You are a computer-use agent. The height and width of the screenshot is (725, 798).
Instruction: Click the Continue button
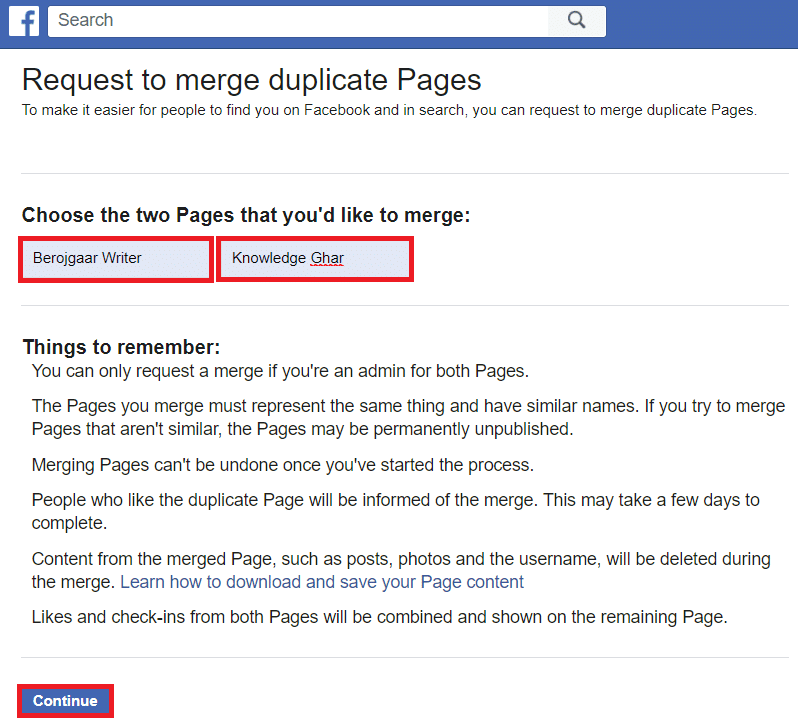[x=65, y=701]
